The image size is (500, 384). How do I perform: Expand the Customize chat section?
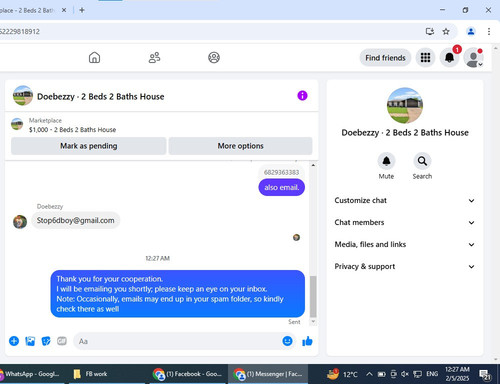click(x=405, y=200)
